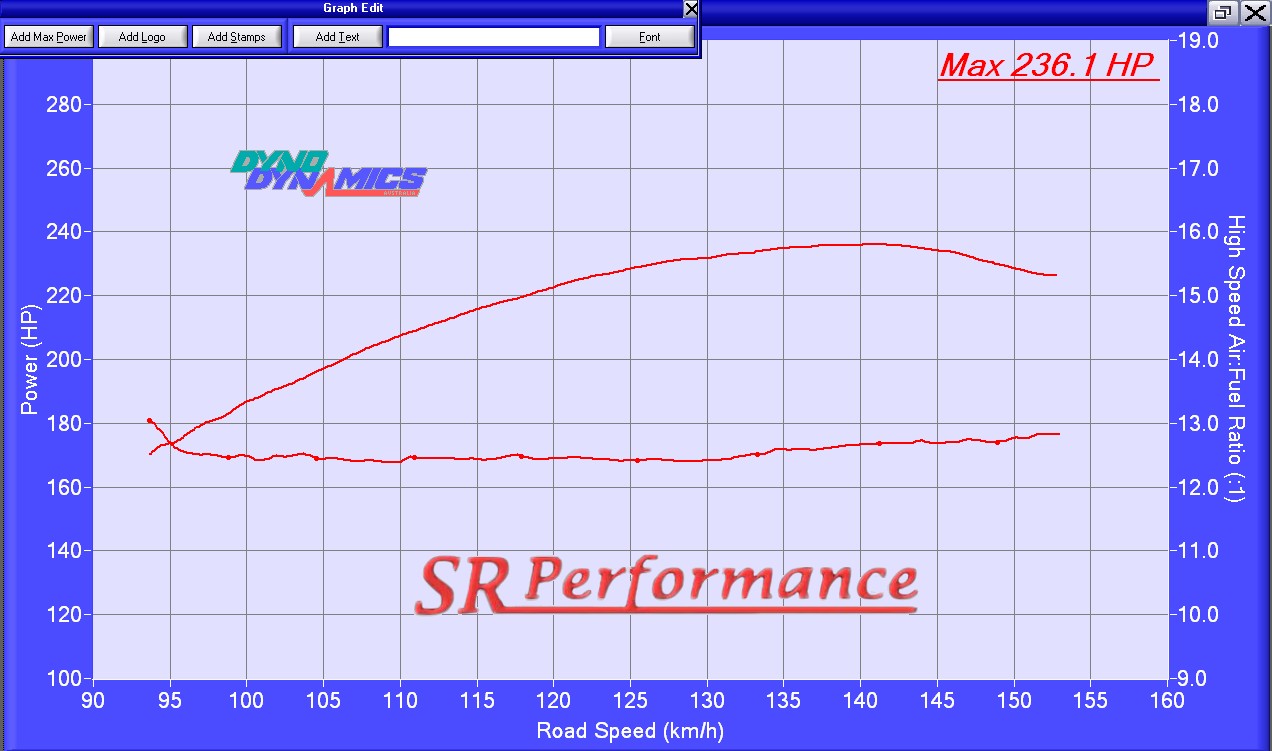This screenshot has width=1272, height=751.
Task: Click the SR Performance logo stamp
Action: [x=666, y=585]
